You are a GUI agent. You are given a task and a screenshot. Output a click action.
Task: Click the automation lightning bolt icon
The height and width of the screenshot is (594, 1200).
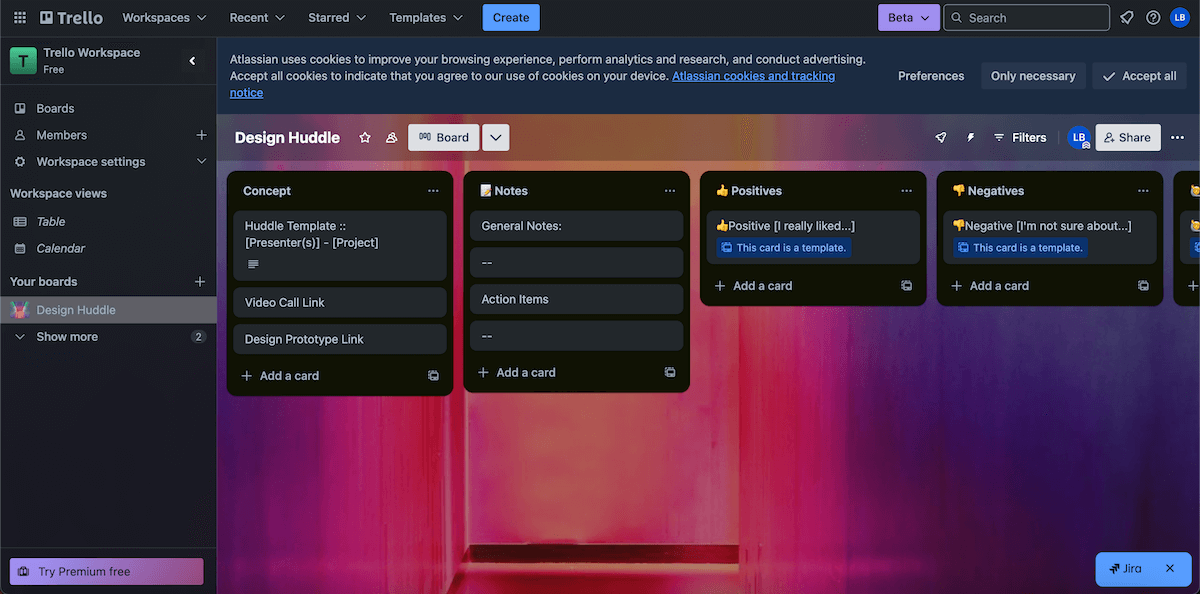(x=970, y=138)
